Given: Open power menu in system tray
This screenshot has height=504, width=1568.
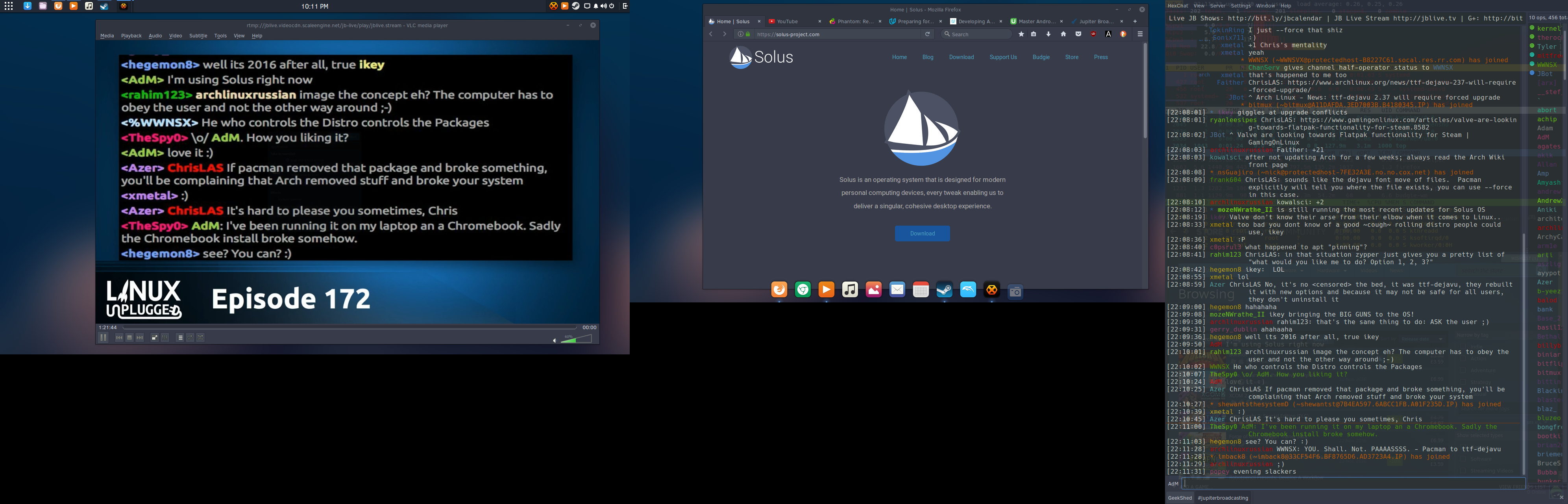Looking at the screenshot, I should click(612, 6).
